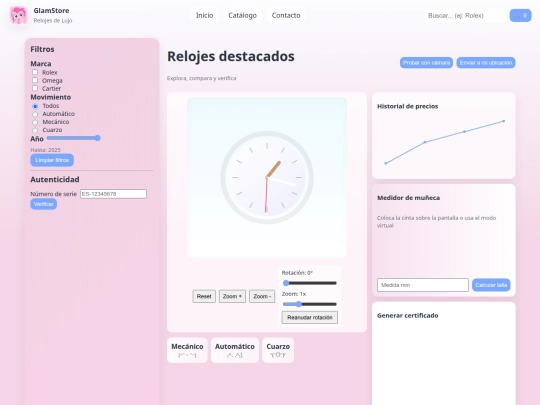Click Probar con cámara button

426,63
